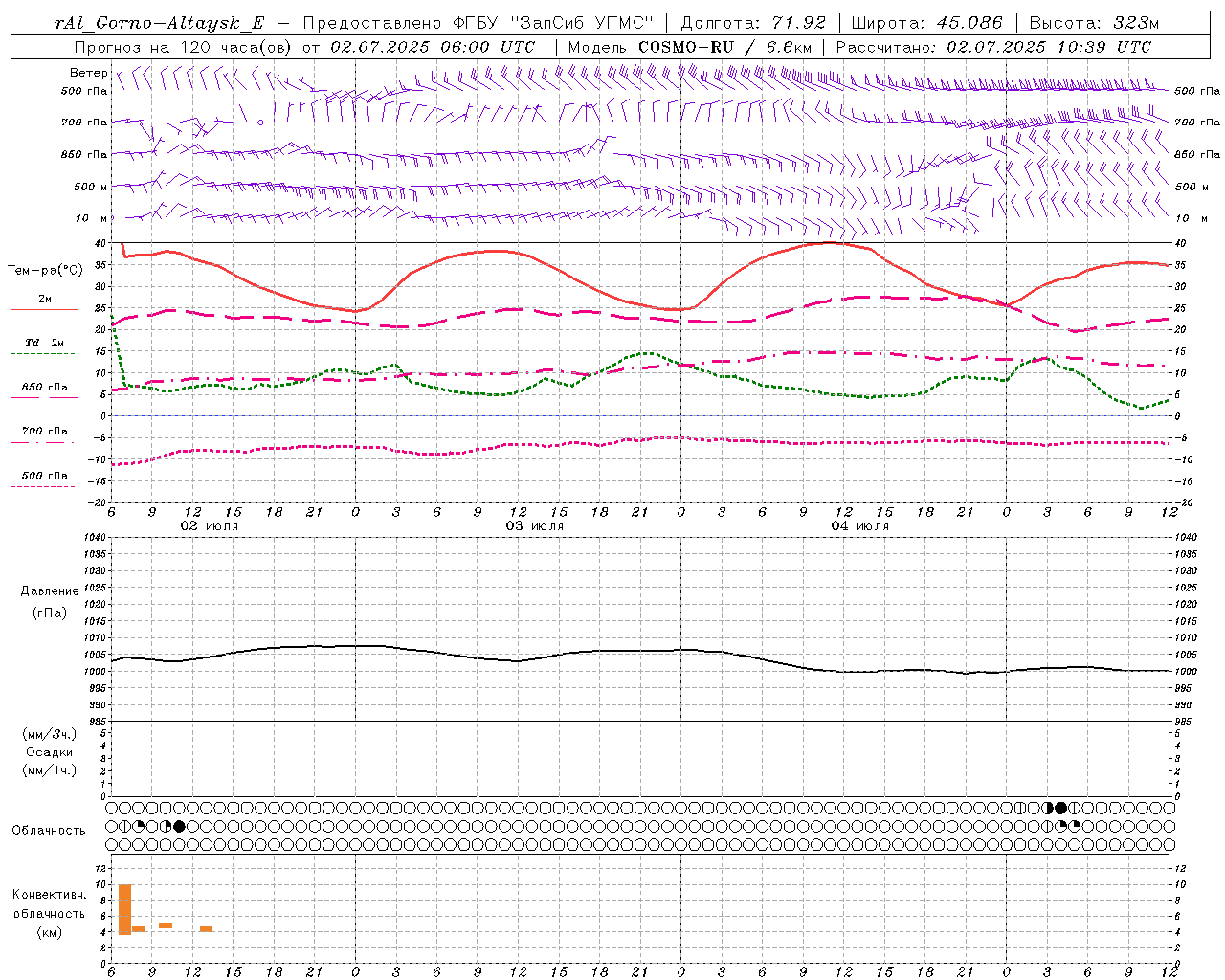Click the Td 2м legend label
1225x980 pixels.
[x=44, y=343]
